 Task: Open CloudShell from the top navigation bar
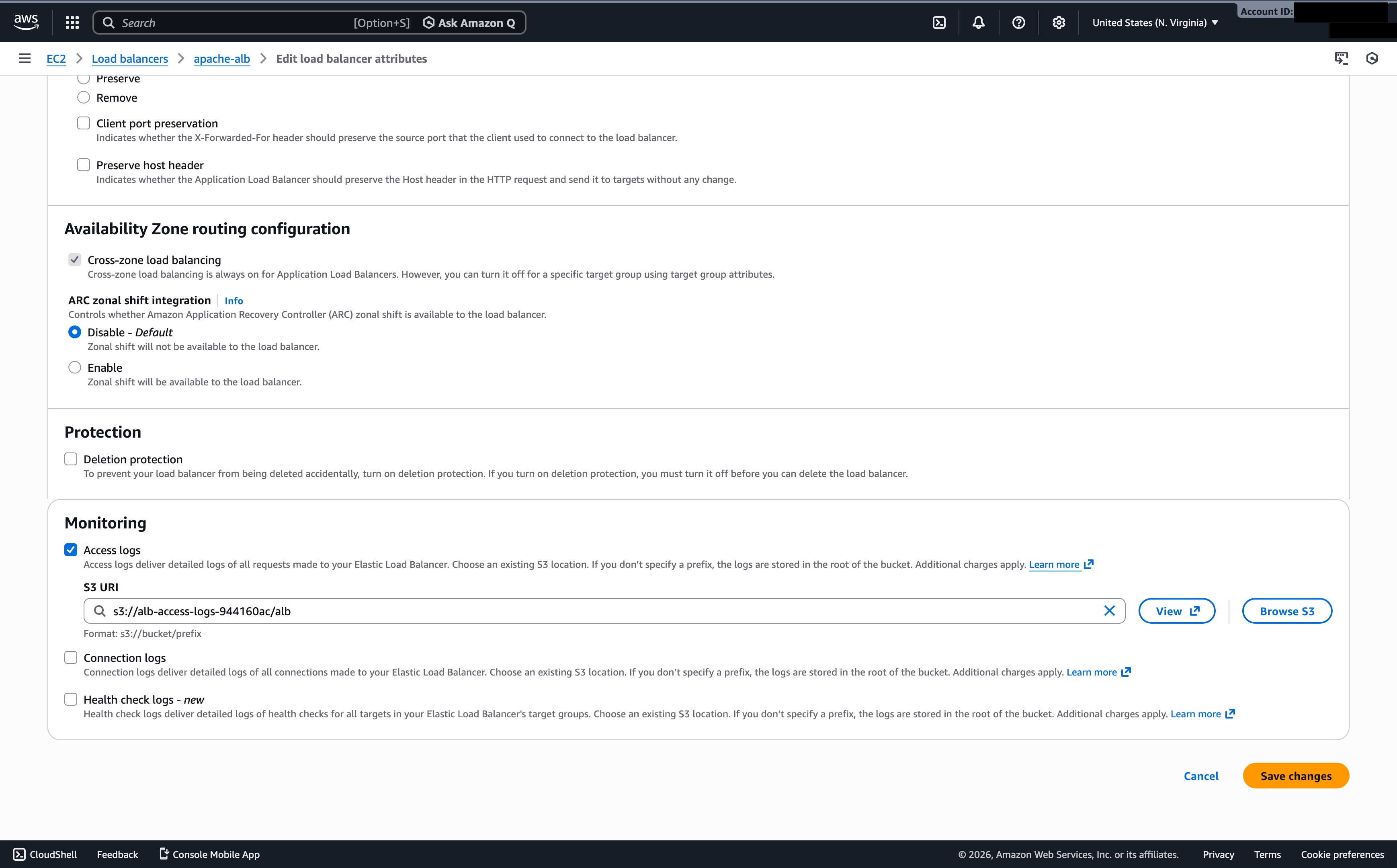click(x=940, y=23)
